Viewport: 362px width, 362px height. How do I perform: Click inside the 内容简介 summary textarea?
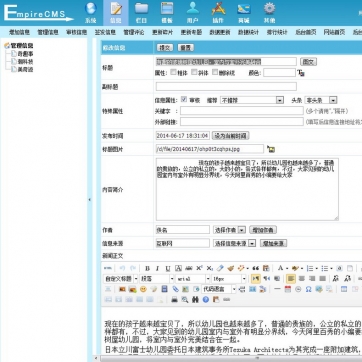coord(247,189)
